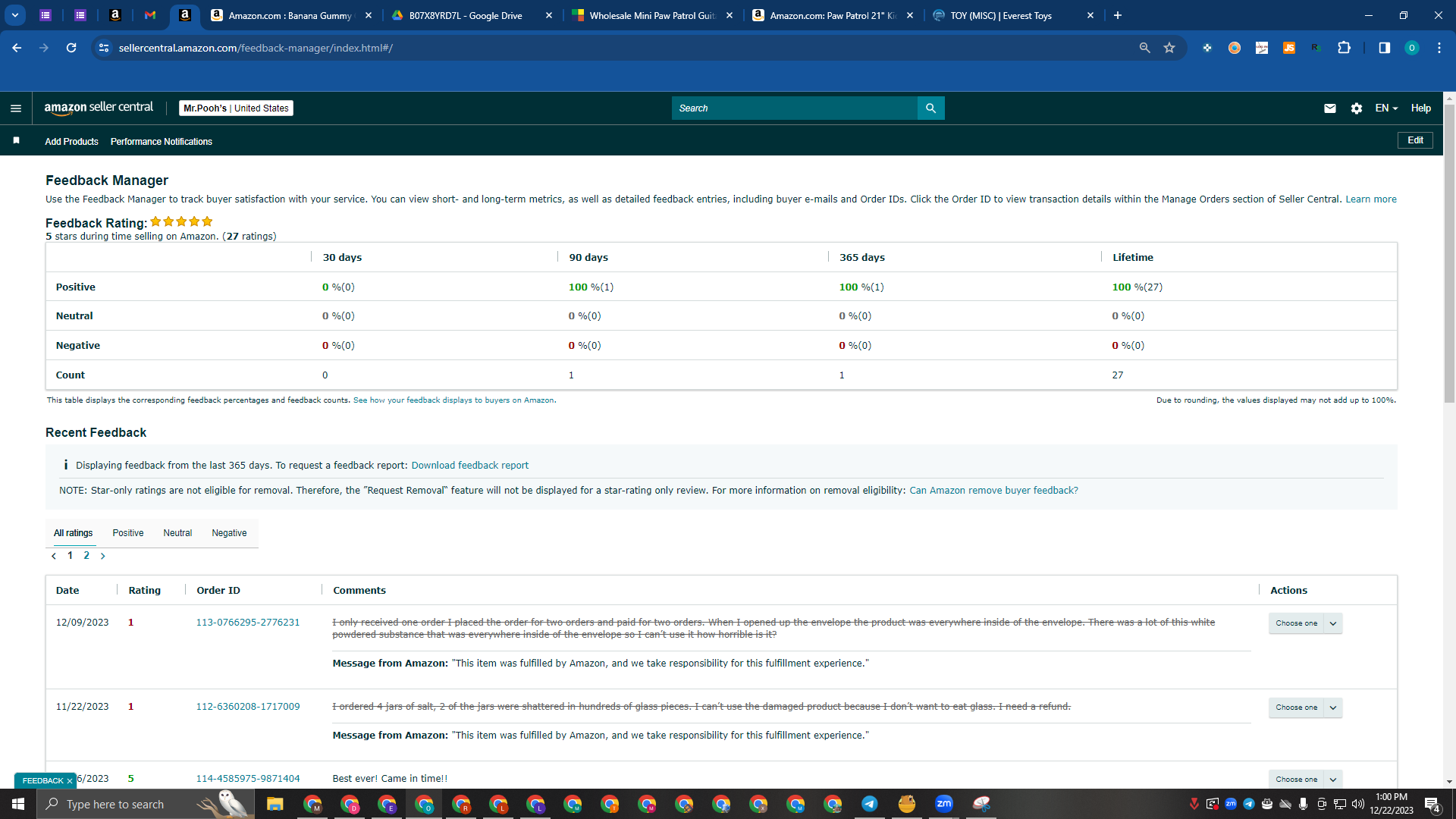The height and width of the screenshot is (819, 1456).
Task: Open Telegram from taskbar
Action: pyautogui.click(x=869, y=804)
